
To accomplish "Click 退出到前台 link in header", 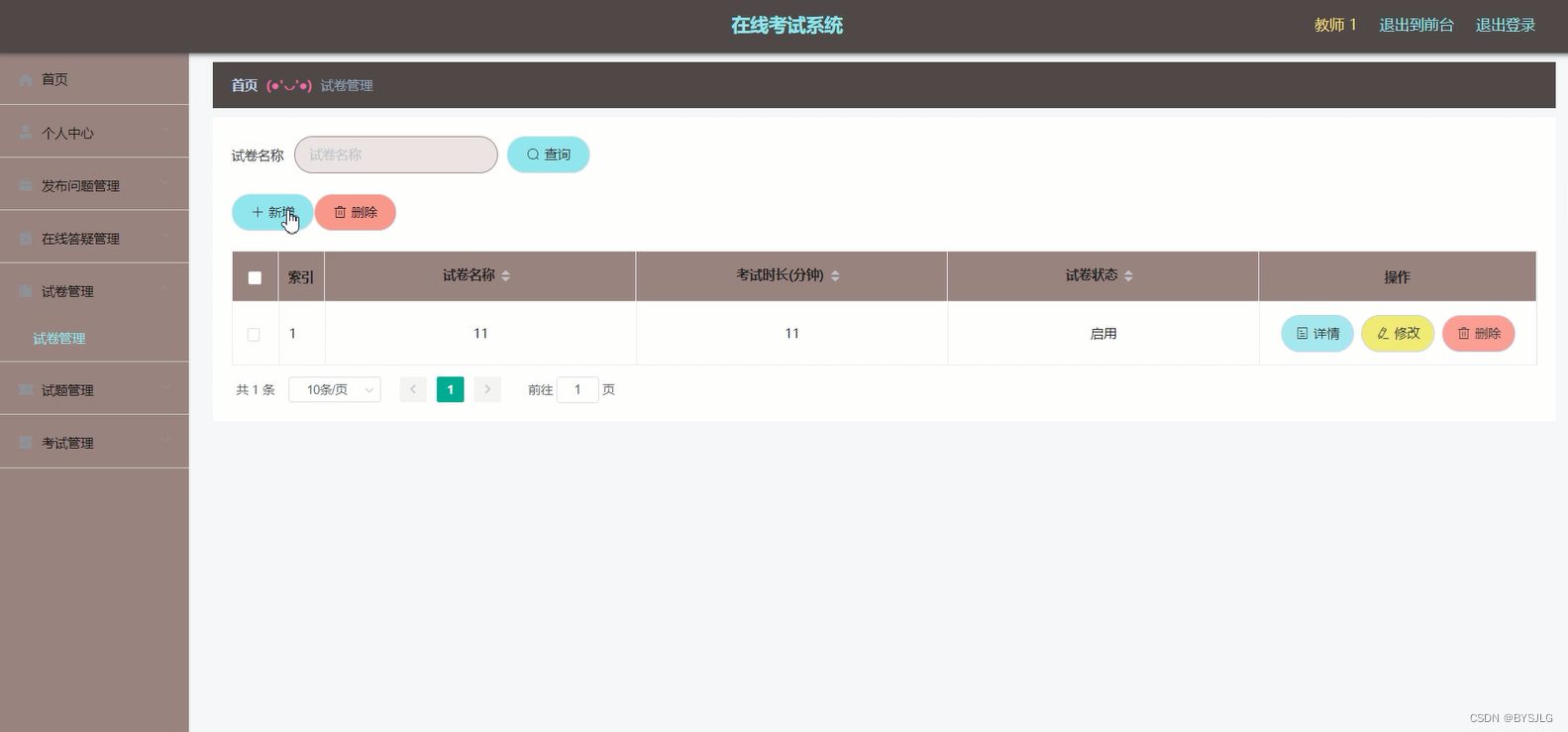I will (1416, 25).
